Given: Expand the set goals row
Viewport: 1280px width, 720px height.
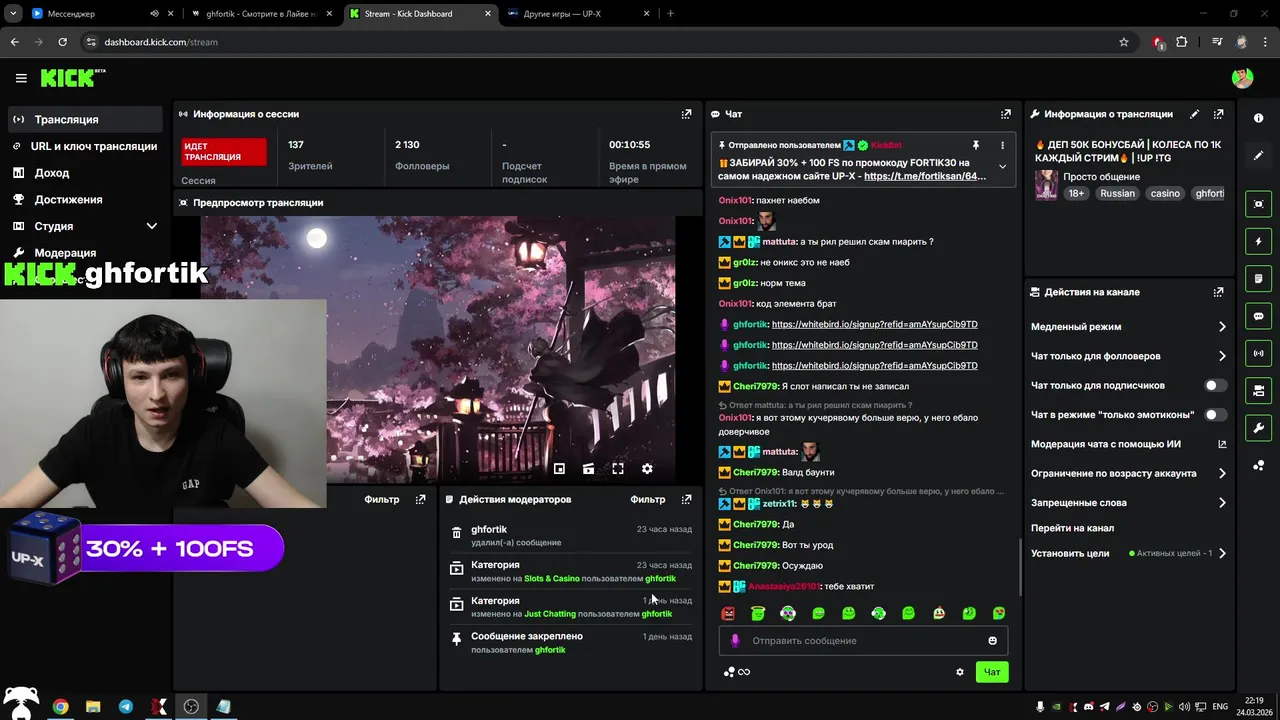Looking at the screenshot, I should tap(1128, 553).
